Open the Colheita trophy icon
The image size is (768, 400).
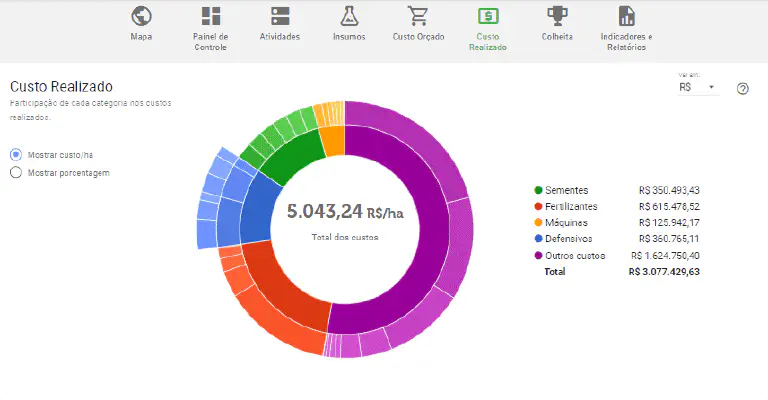point(557,17)
